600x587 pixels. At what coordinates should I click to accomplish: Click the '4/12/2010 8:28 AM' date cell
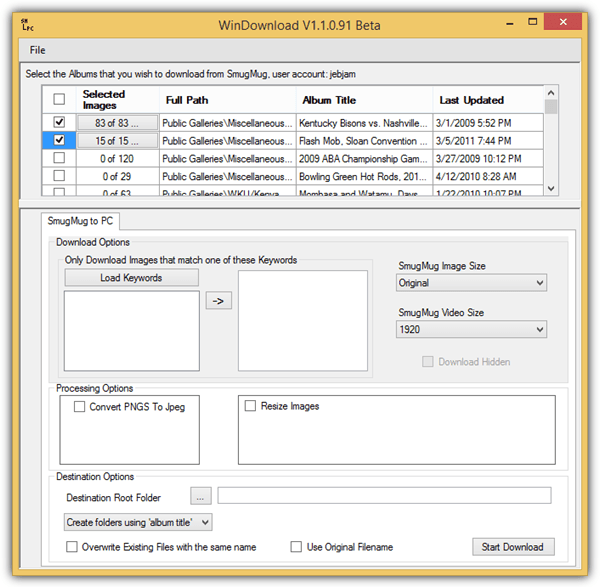[x=488, y=176]
